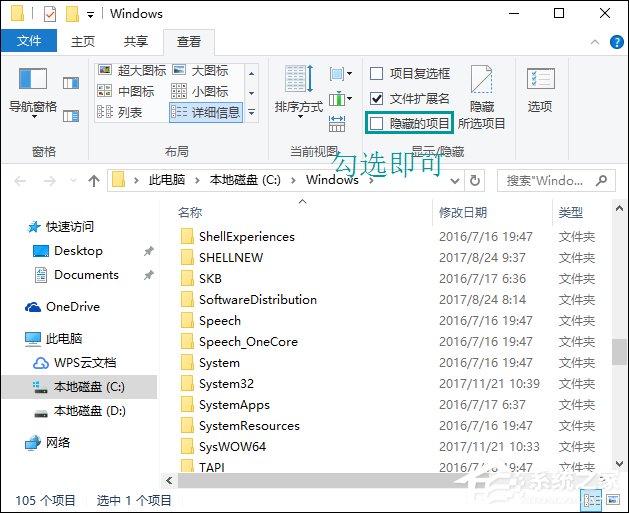Select OneDrive in the navigation pane
The image size is (629, 513).
(63, 307)
